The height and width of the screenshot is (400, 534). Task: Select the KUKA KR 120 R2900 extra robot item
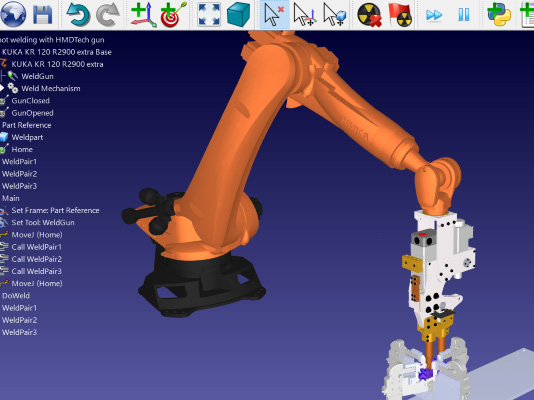(57, 64)
